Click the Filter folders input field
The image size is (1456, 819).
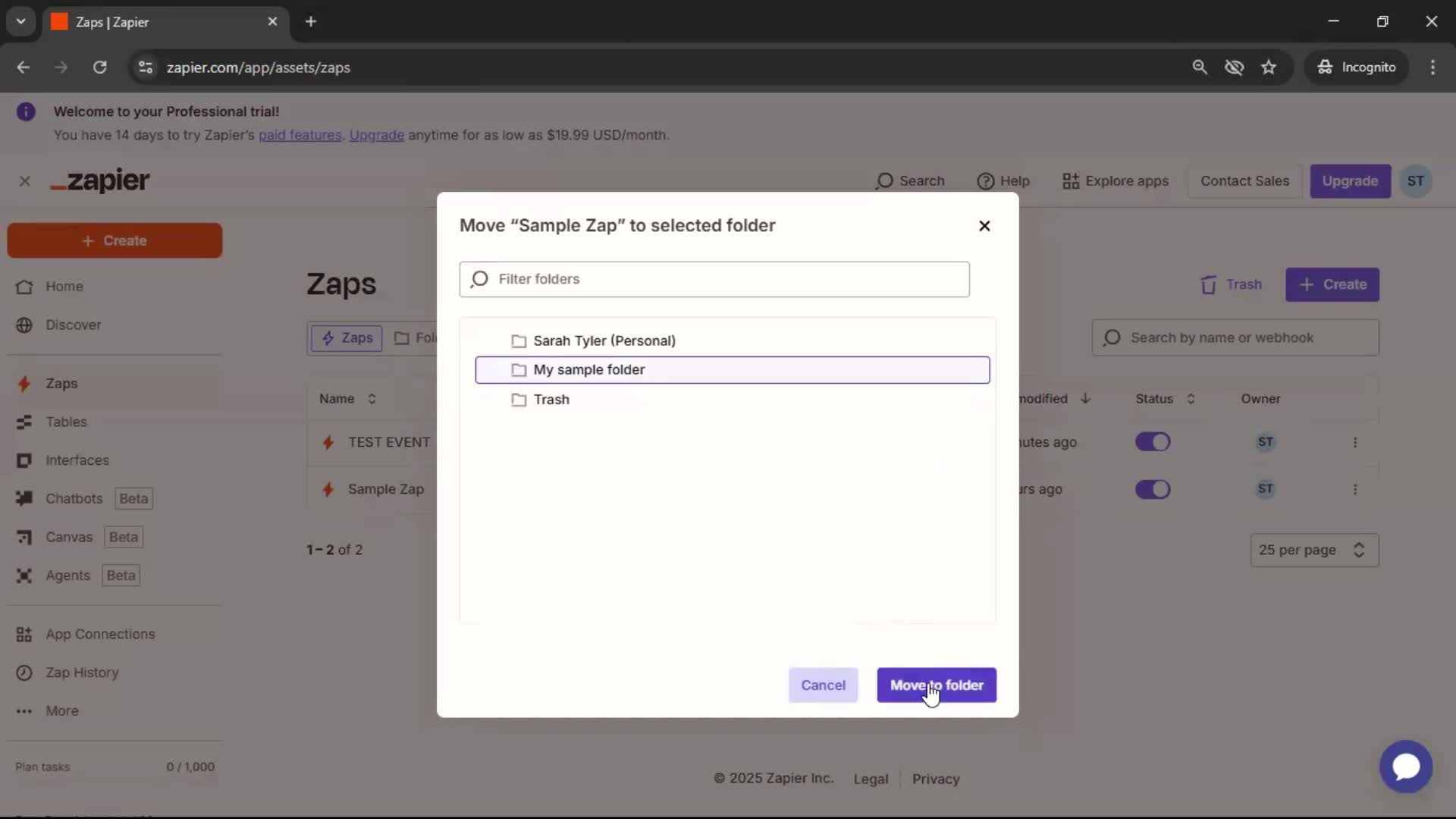[x=714, y=279]
